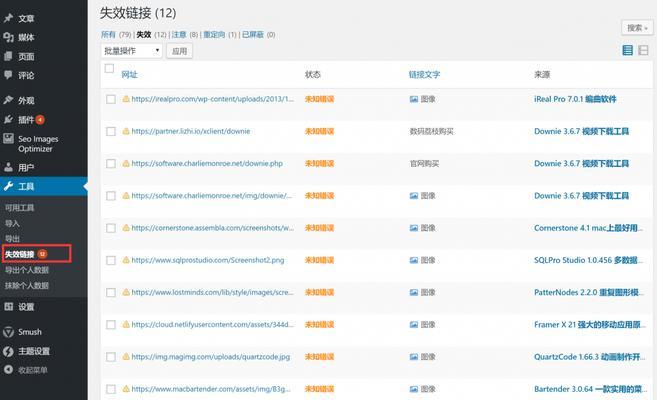
Task: Check the sqlprostudio.com row checkbox
Action: (111, 261)
